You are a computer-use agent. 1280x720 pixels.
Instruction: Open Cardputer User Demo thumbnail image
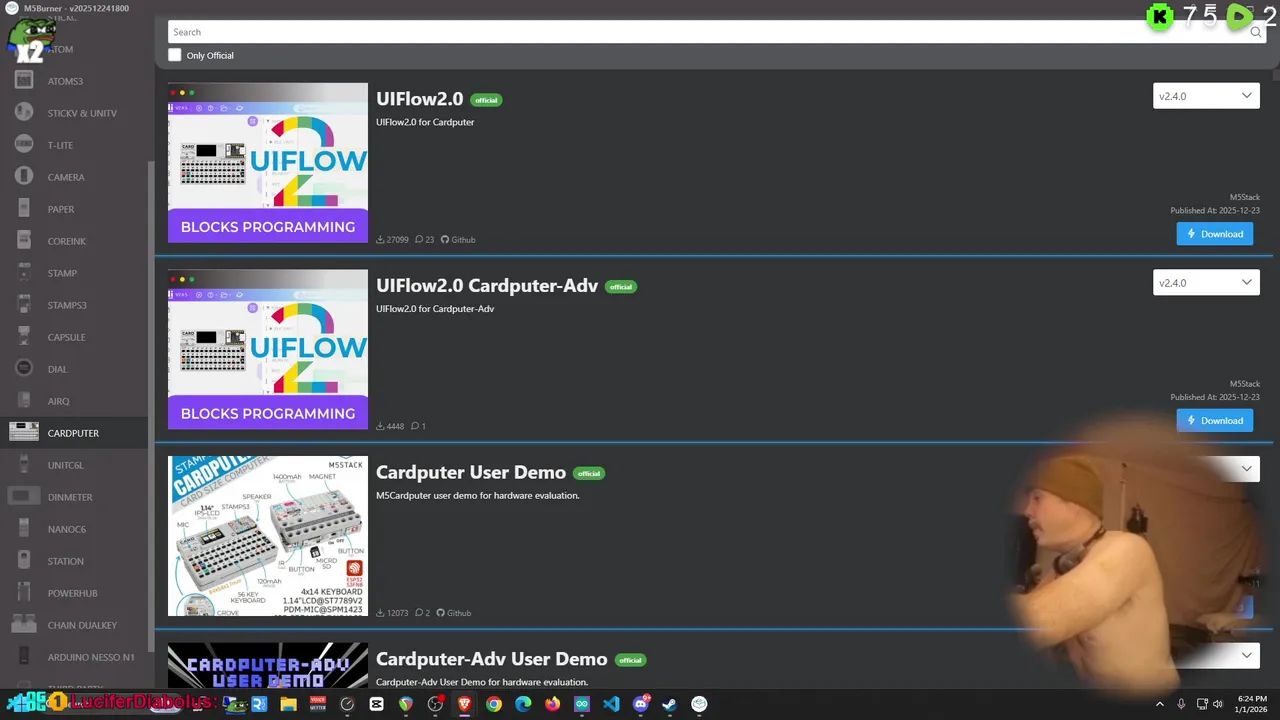pyautogui.click(x=268, y=536)
